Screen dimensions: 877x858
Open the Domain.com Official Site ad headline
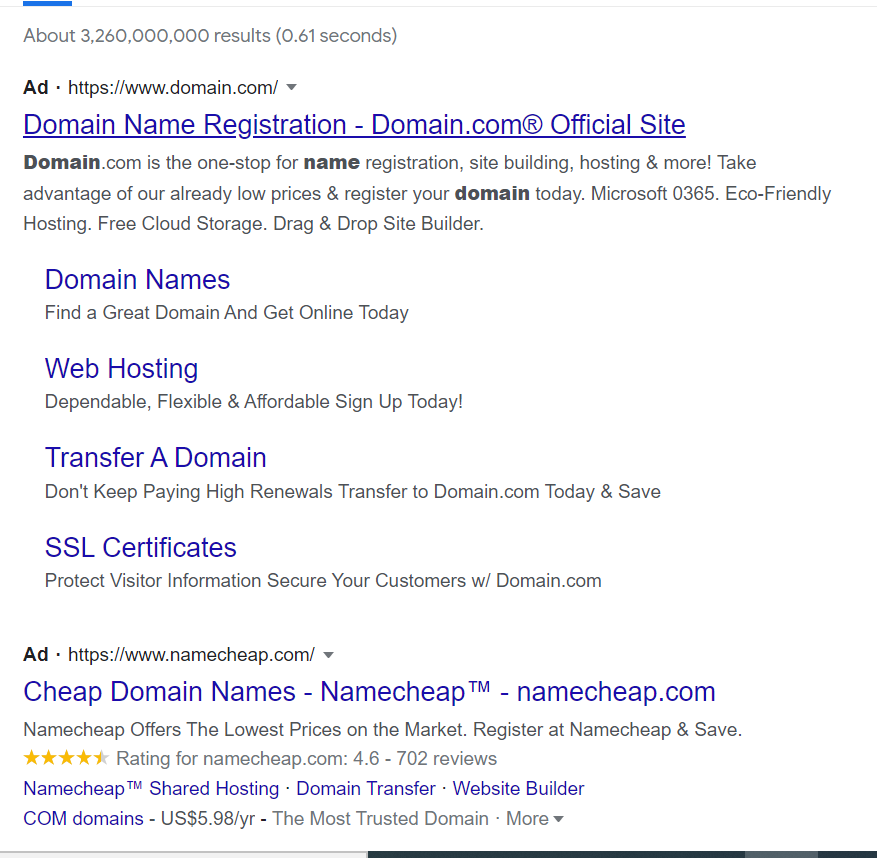coord(354,125)
